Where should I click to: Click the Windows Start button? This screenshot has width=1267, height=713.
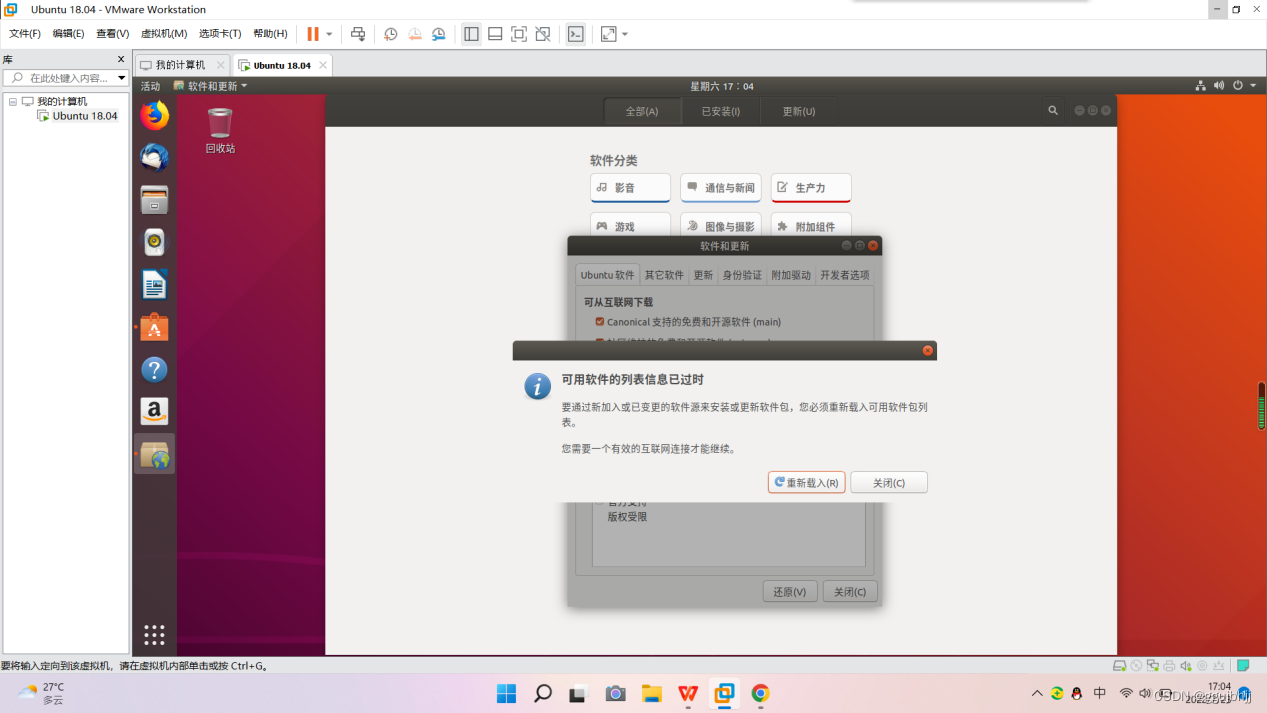point(506,693)
